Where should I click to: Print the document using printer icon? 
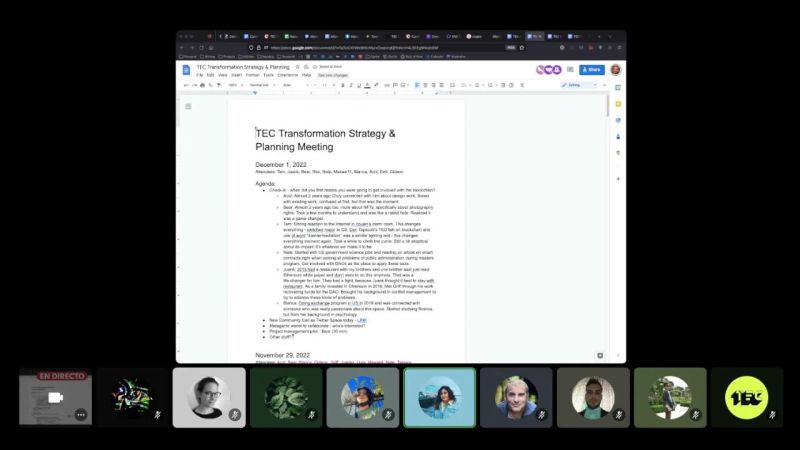pos(203,85)
